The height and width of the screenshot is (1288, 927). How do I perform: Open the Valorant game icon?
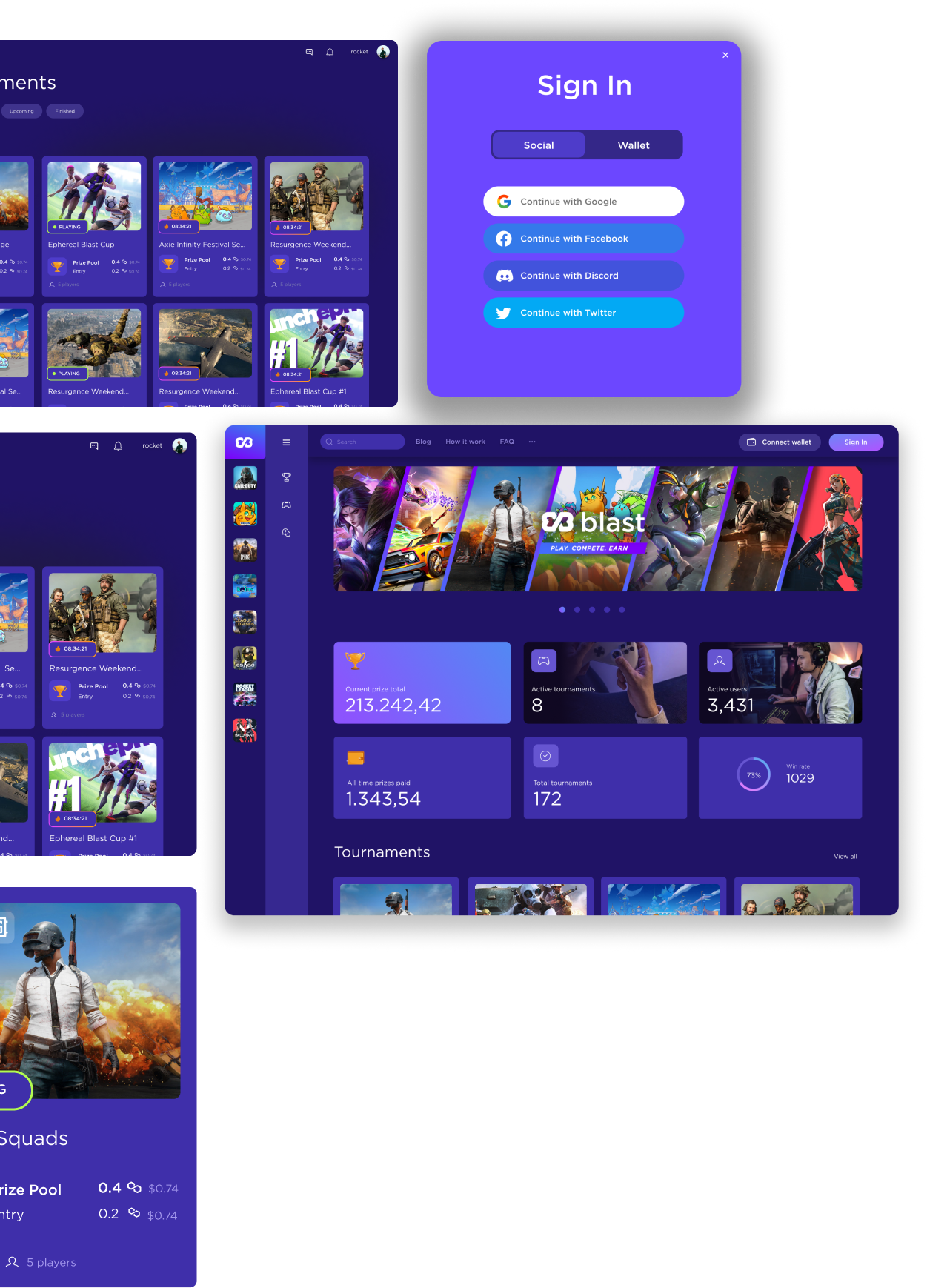tap(245, 730)
